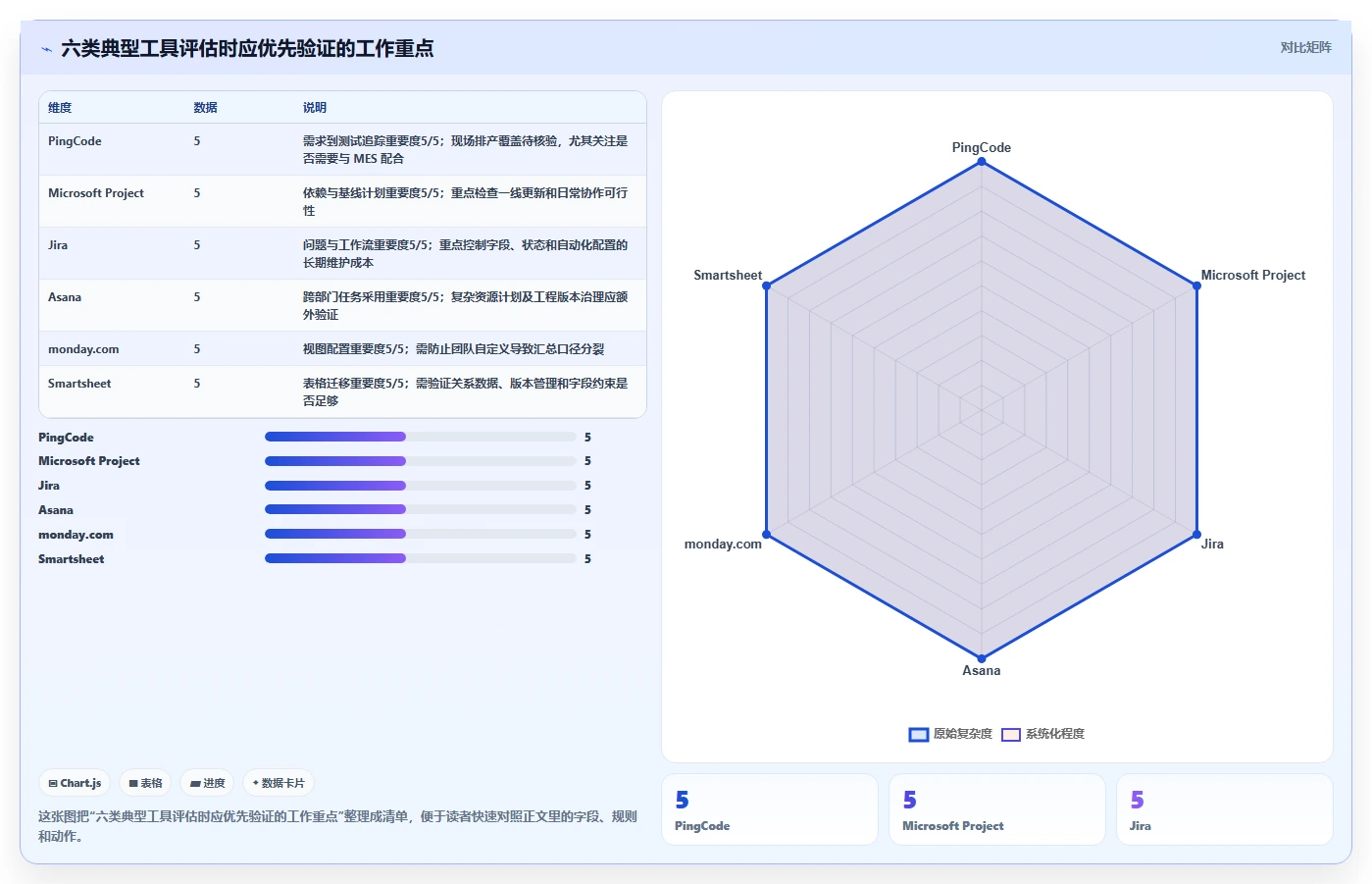Click the Chart.js tag chip
Screen dimensions: 1372x884
click(75, 783)
